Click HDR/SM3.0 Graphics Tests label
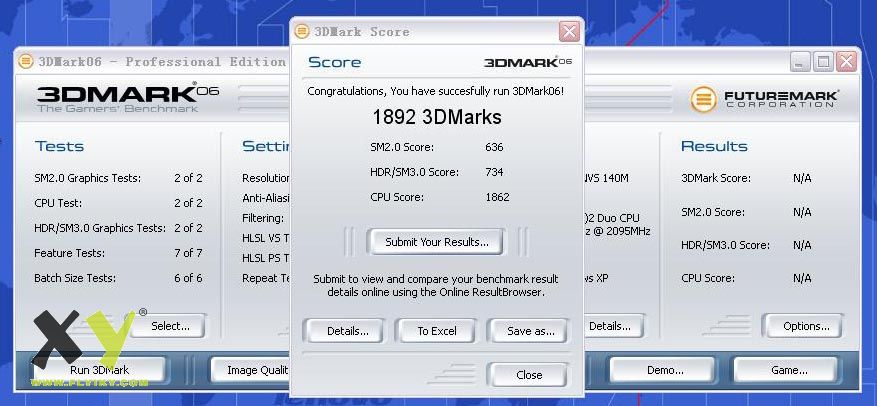This screenshot has height=406, width=877. point(100,228)
